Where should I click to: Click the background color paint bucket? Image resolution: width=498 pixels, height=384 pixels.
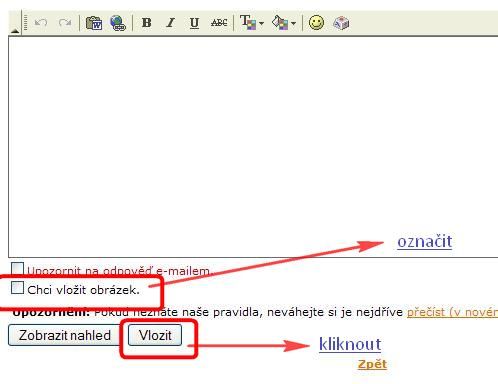click(x=280, y=23)
